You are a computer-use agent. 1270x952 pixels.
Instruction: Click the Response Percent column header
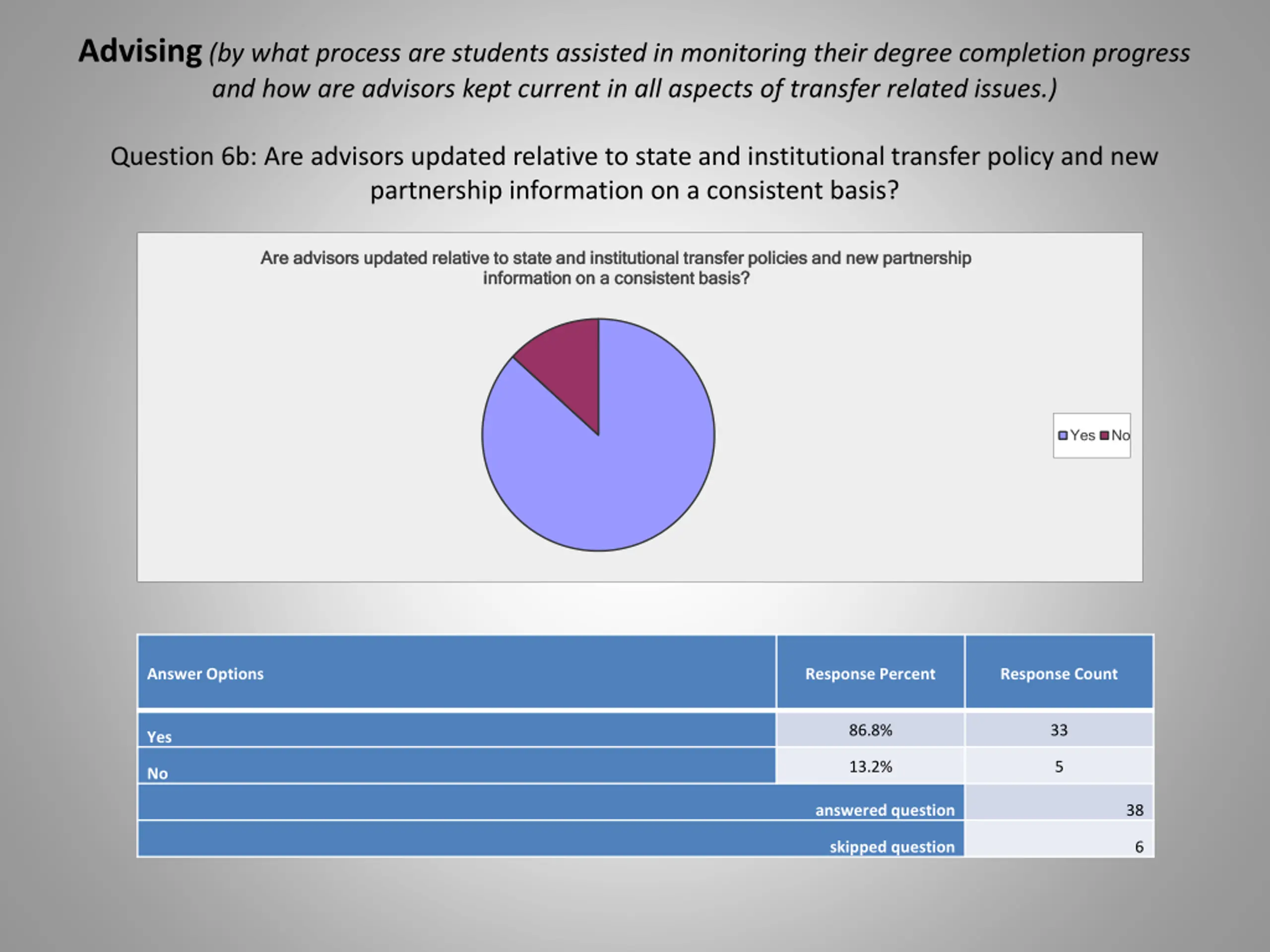pos(871,672)
